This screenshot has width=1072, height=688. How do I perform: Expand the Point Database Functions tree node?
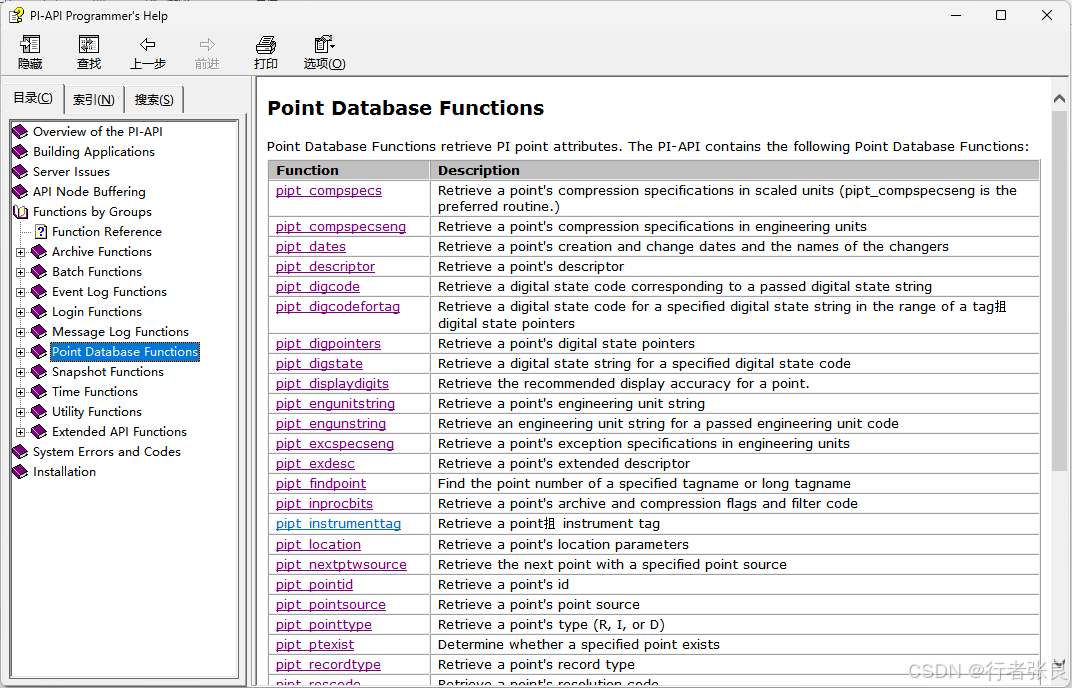tap(21, 352)
